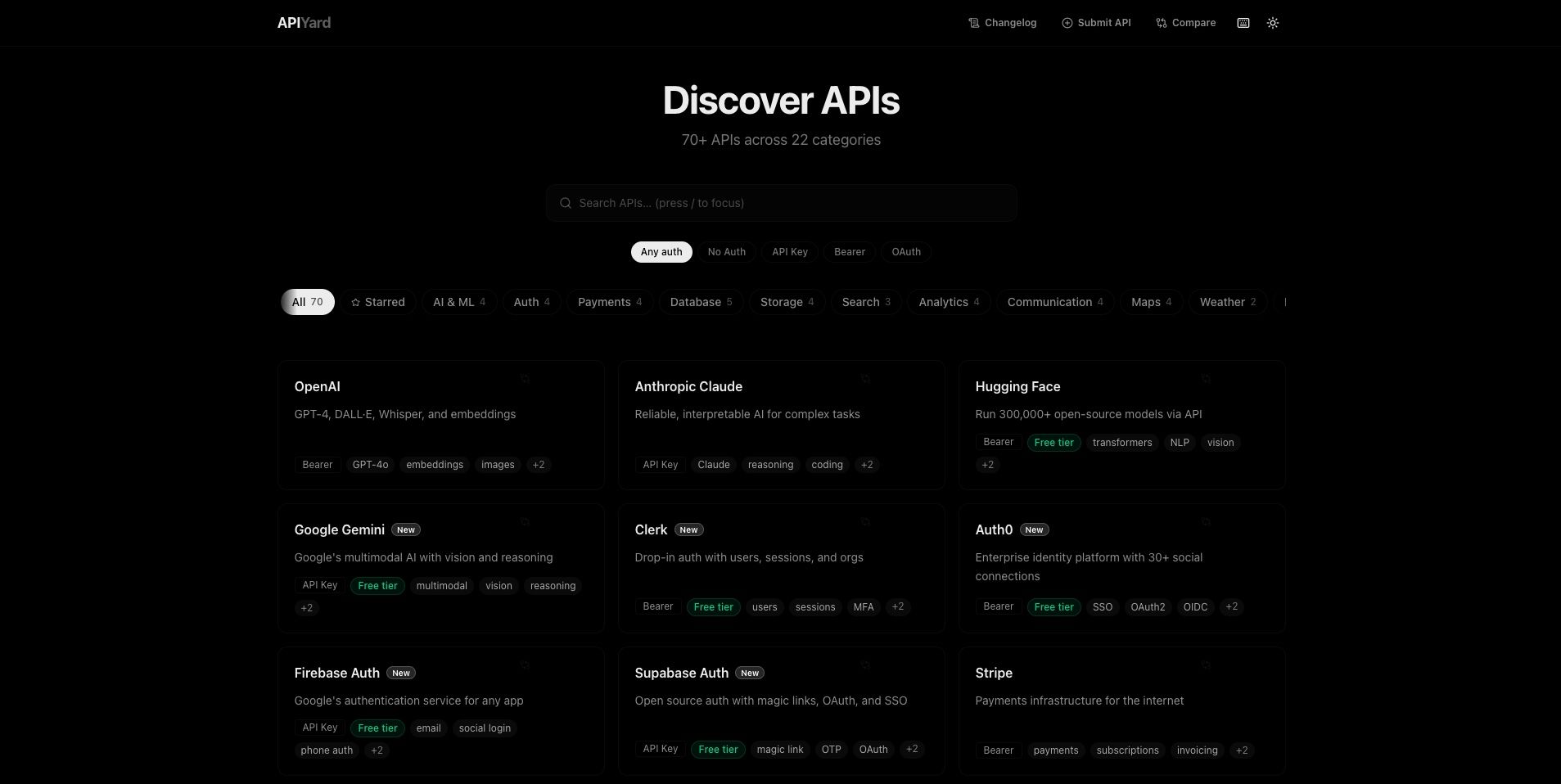Viewport: 1561px width, 784px height.
Task: Filter by the 'OAuth' auth pill
Action: [906, 252]
